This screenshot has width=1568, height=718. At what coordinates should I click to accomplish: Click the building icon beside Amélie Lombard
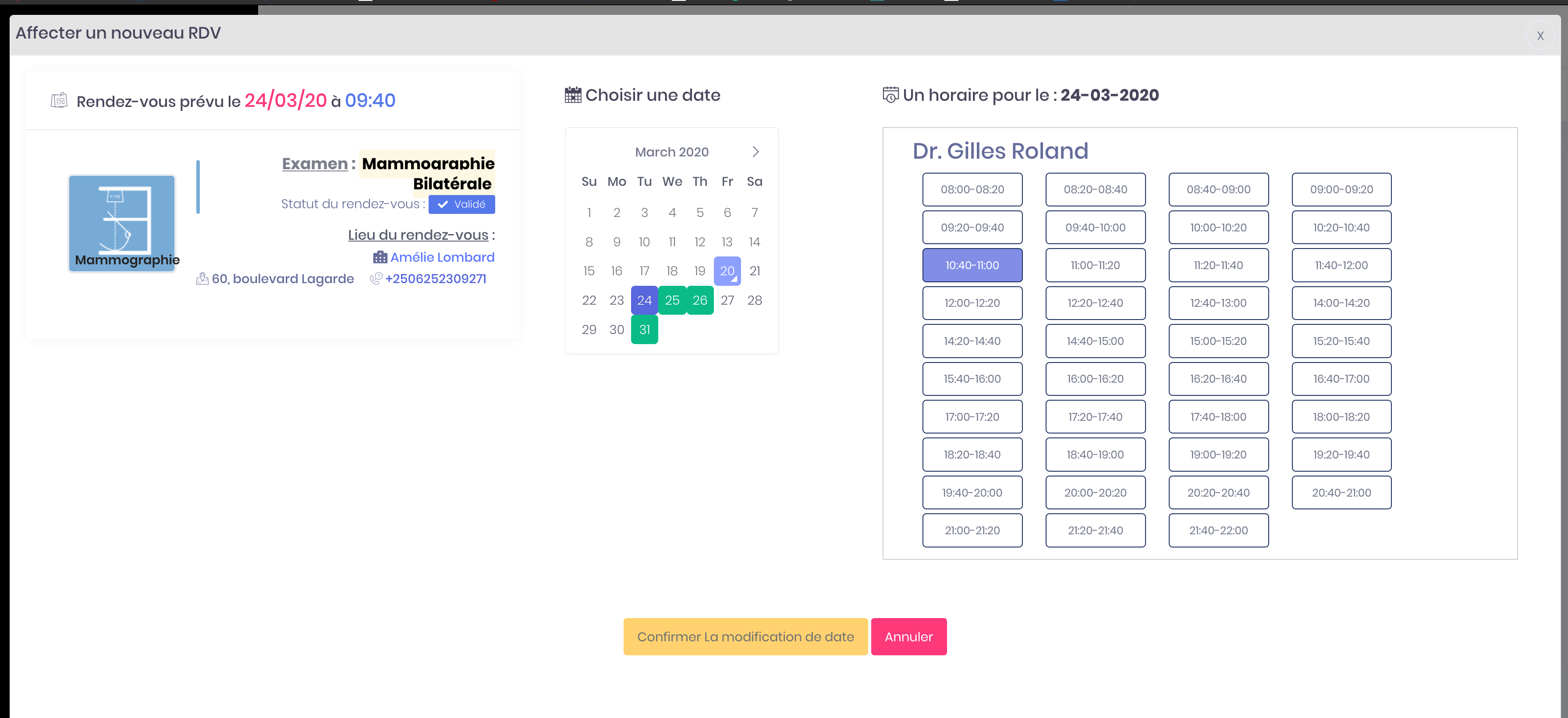tap(380, 257)
